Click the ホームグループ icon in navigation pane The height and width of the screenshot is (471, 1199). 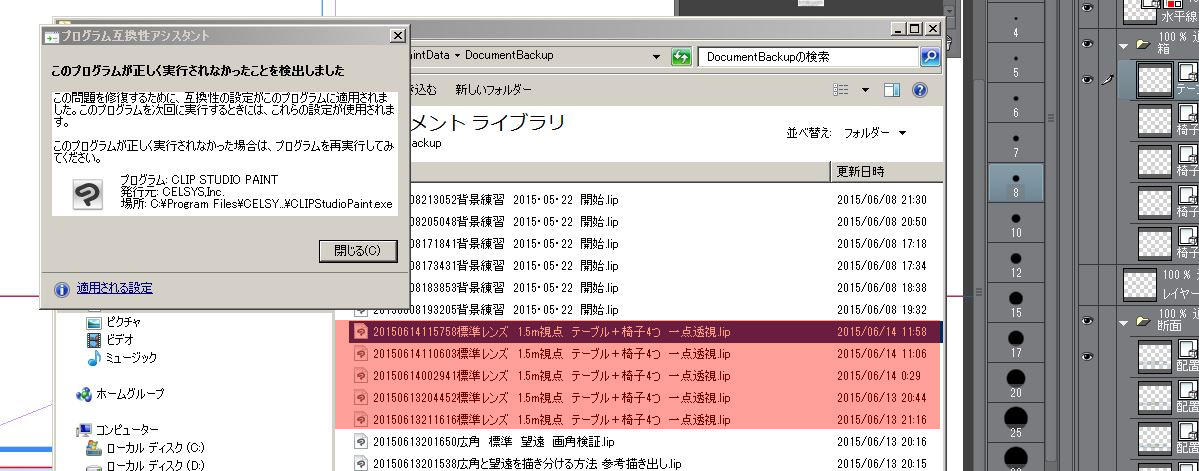(x=84, y=395)
